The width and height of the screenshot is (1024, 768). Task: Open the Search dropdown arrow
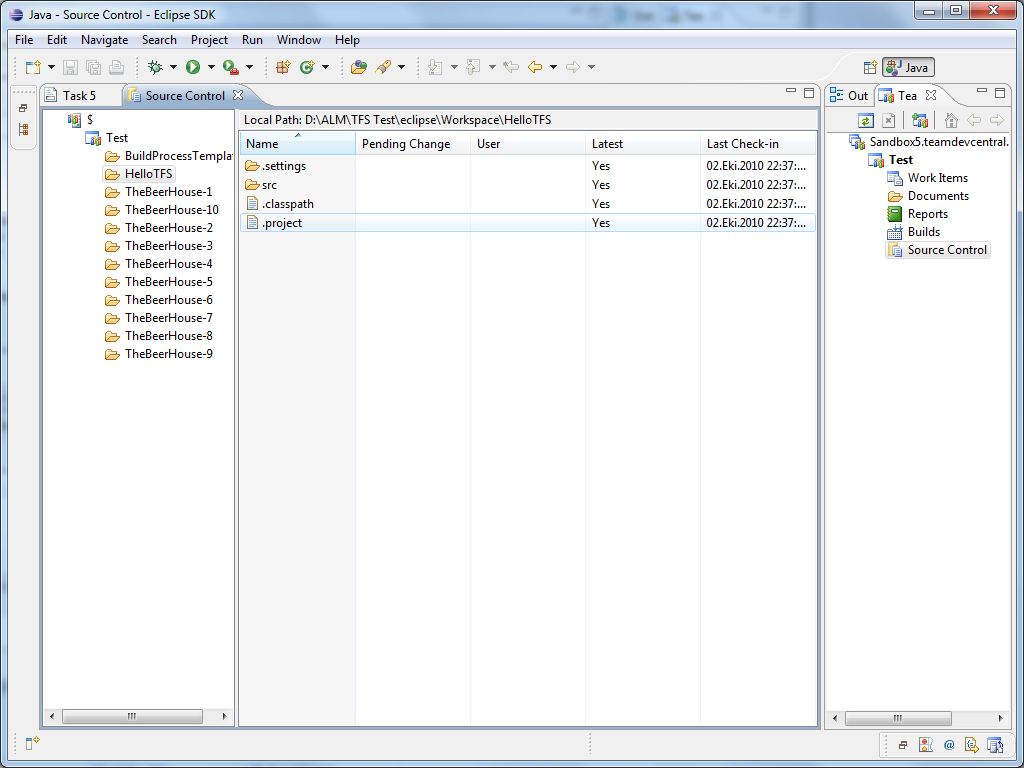401,67
